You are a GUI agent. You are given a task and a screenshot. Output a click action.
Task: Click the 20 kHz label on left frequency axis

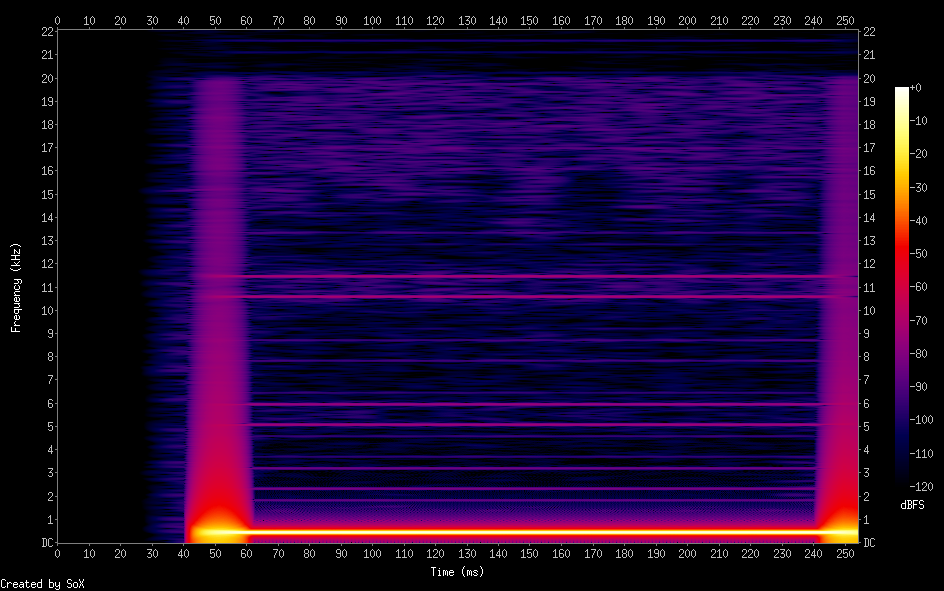point(44,78)
